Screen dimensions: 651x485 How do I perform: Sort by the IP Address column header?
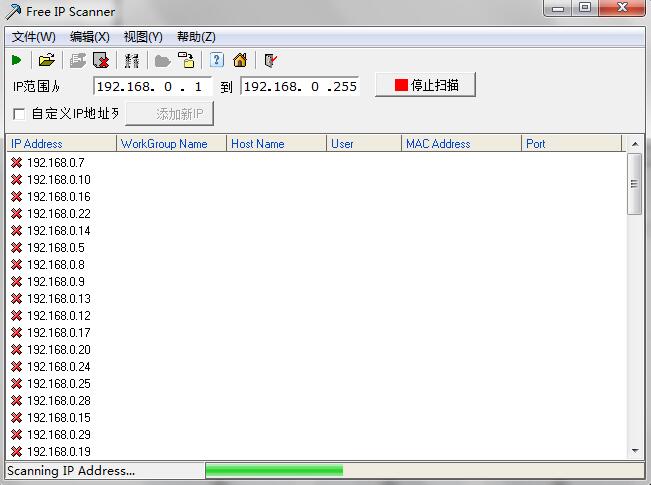point(60,144)
